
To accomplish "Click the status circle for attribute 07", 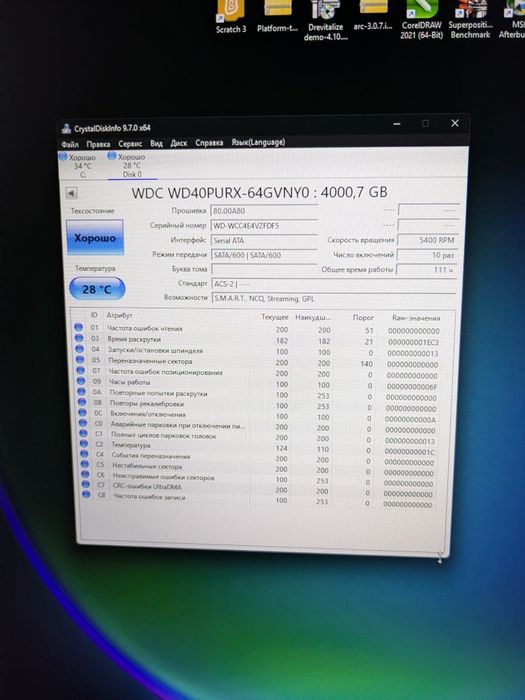I will 80,370.
